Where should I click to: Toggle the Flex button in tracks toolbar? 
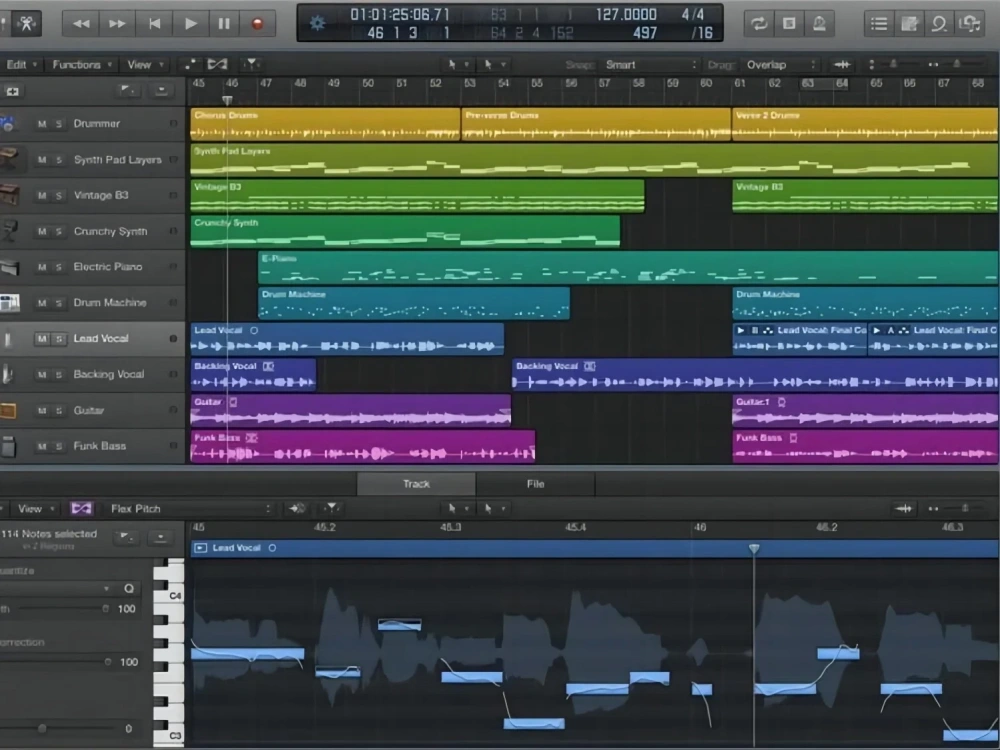point(217,64)
